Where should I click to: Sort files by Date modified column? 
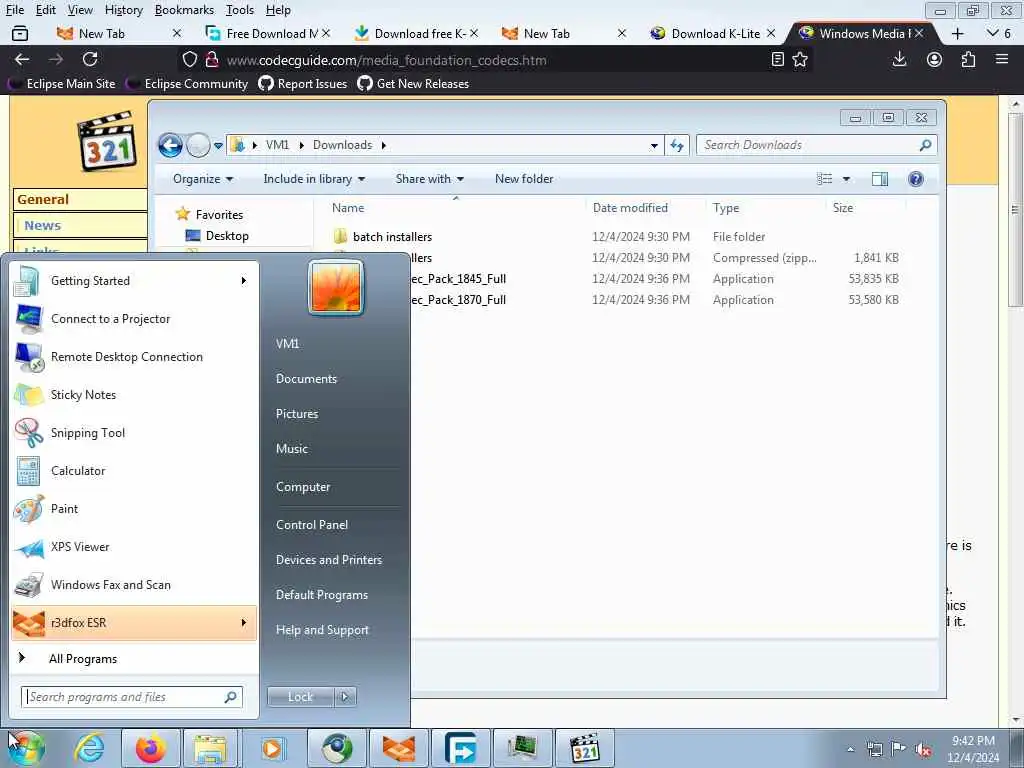point(630,208)
